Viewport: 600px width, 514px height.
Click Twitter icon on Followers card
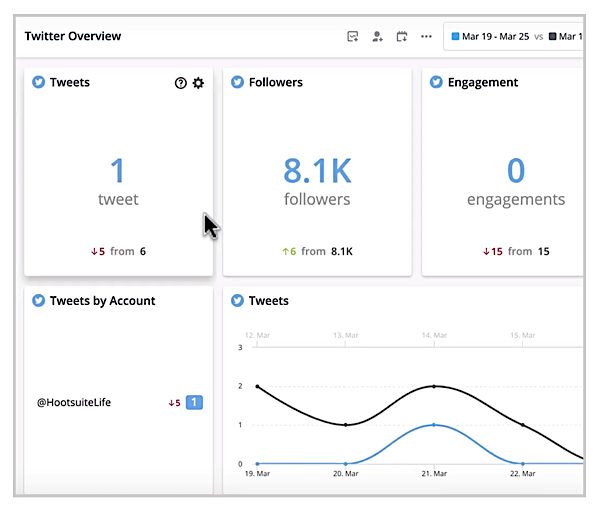coord(238,82)
